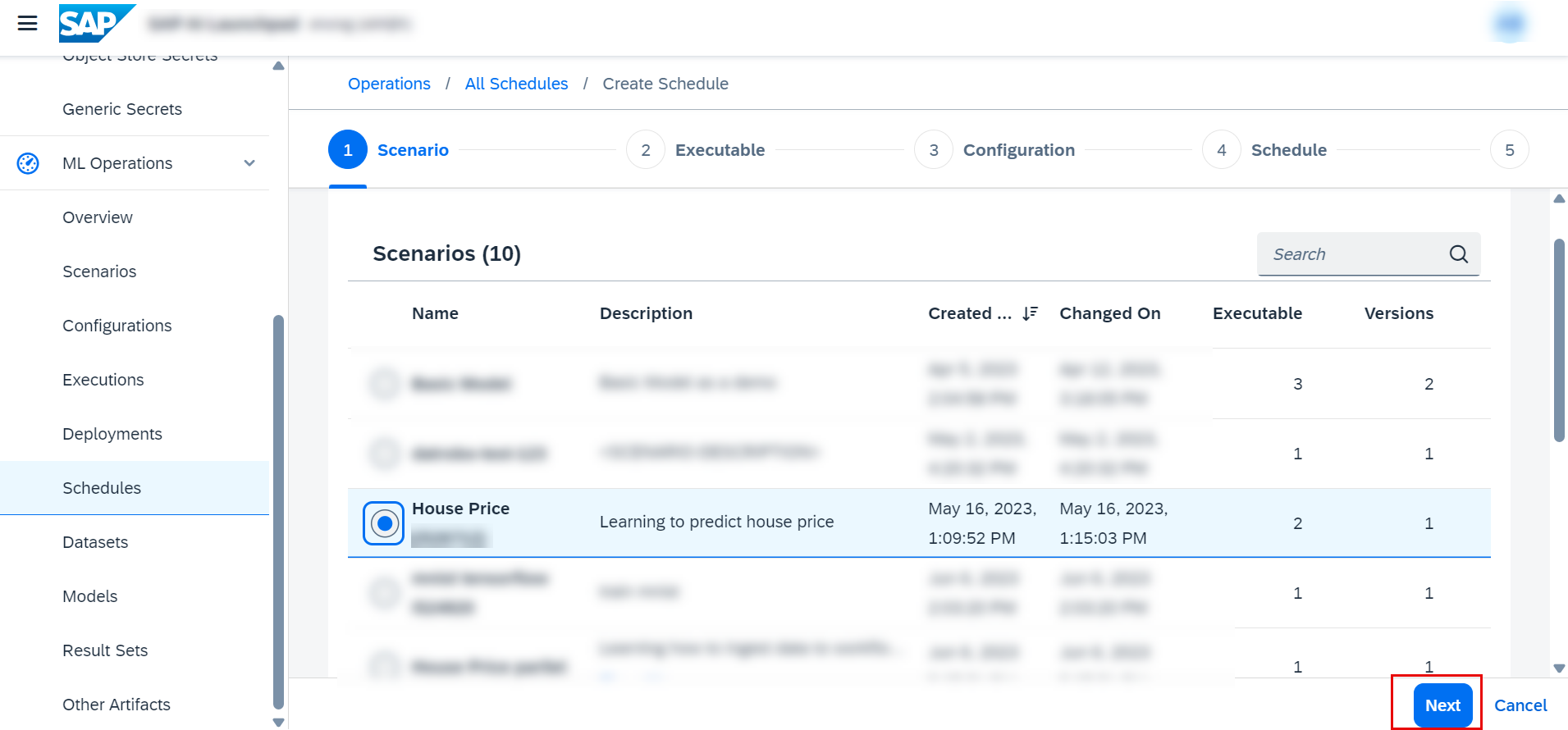Click the search magnifier icon
The height and width of the screenshot is (730, 1568).
click(1458, 254)
